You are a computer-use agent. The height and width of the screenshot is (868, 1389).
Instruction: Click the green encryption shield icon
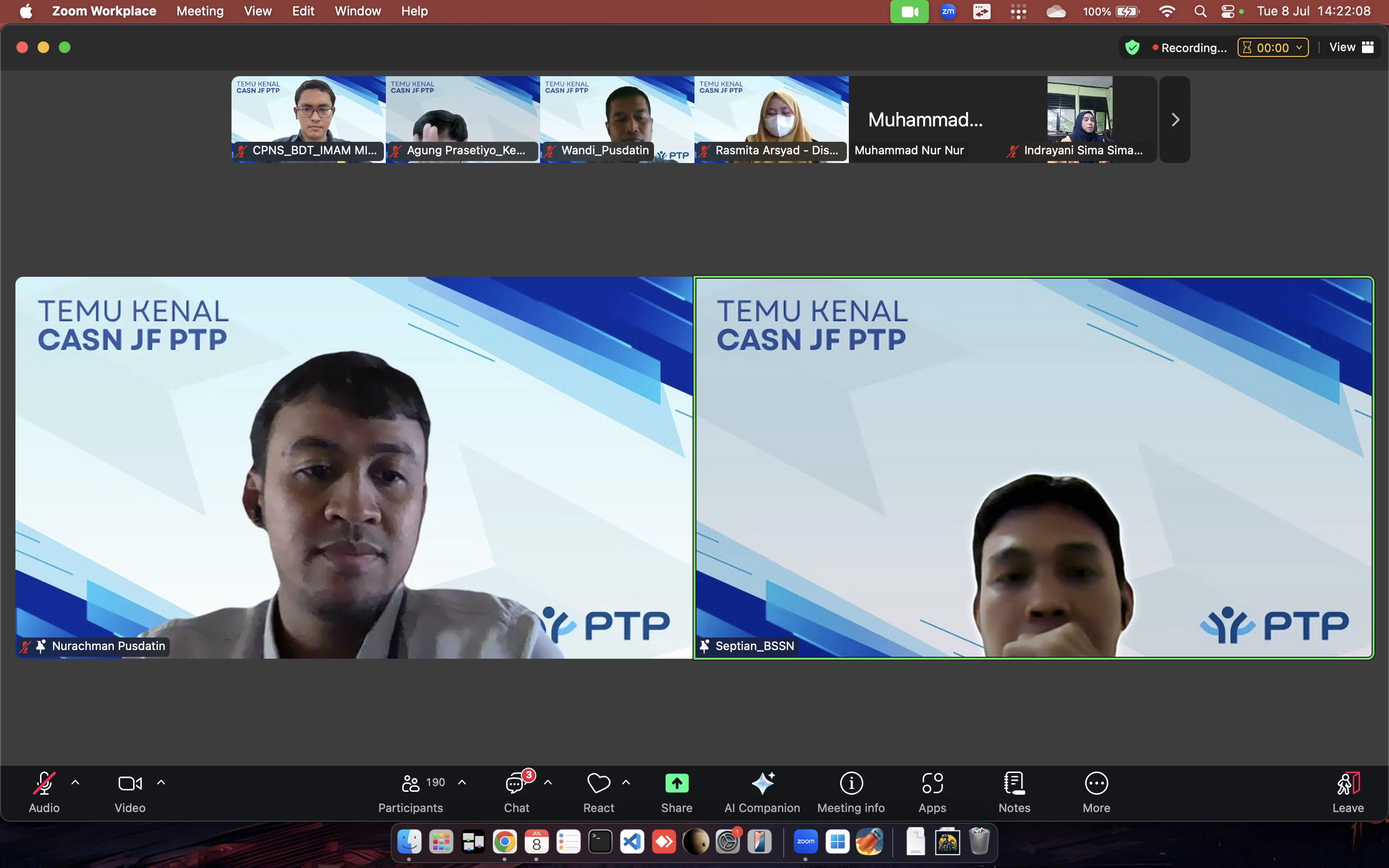tap(1132, 48)
